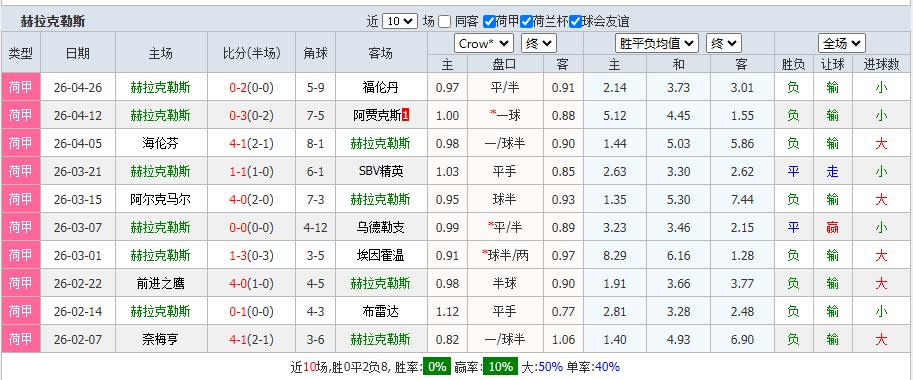Toggle the 同客 checkbox
913x380 pixels.
(445, 22)
